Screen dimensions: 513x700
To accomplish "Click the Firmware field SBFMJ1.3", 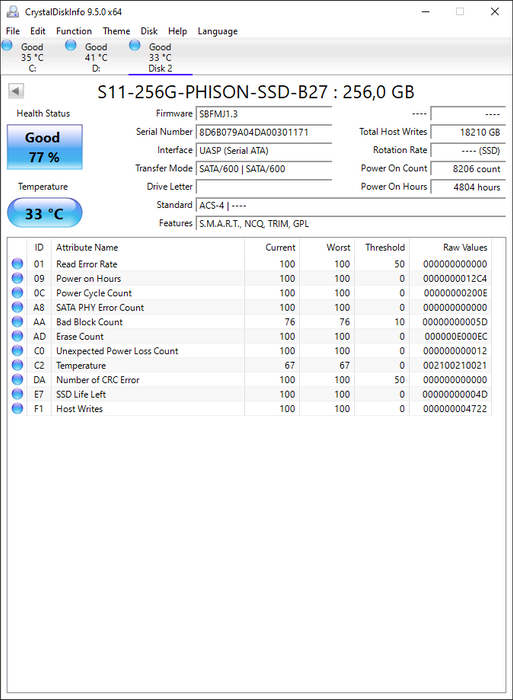I will click(x=264, y=114).
